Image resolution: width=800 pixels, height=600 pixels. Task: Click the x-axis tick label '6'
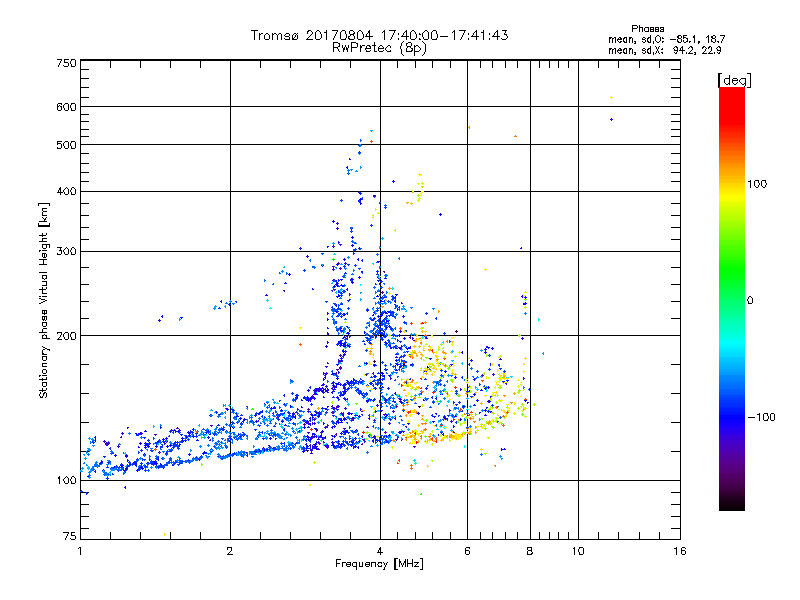coord(467,551)
